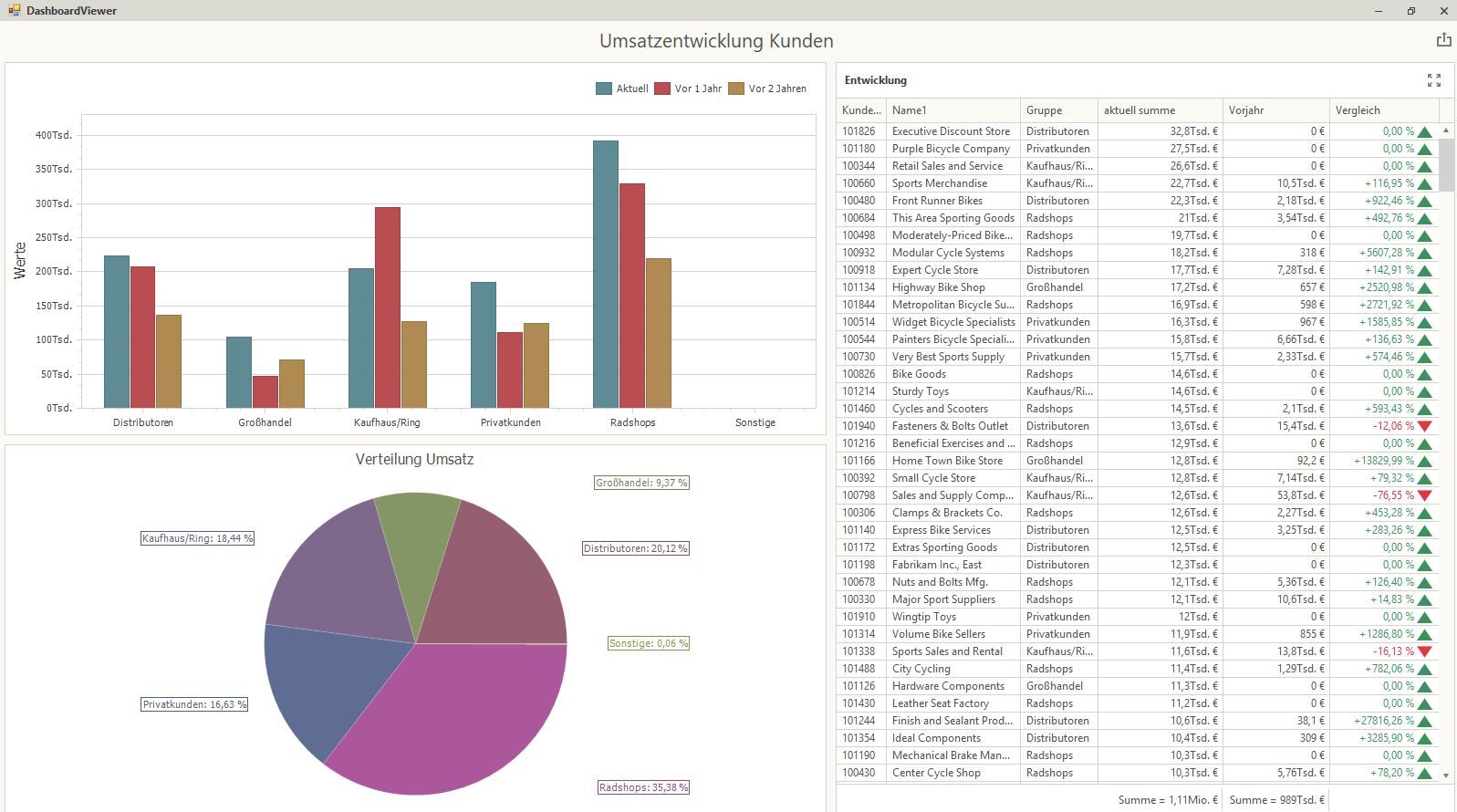Click the Distributoren pie label

[x=635, y=548]
